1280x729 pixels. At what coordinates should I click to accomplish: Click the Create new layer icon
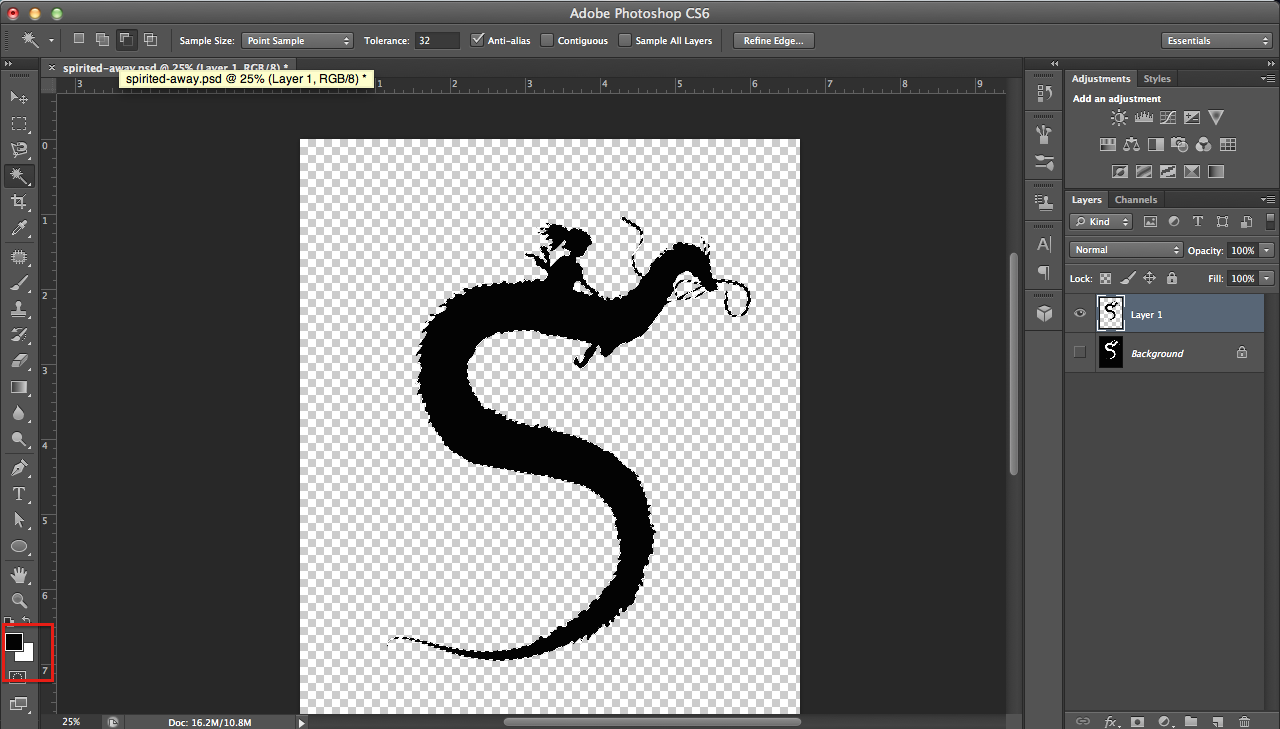1217,721
